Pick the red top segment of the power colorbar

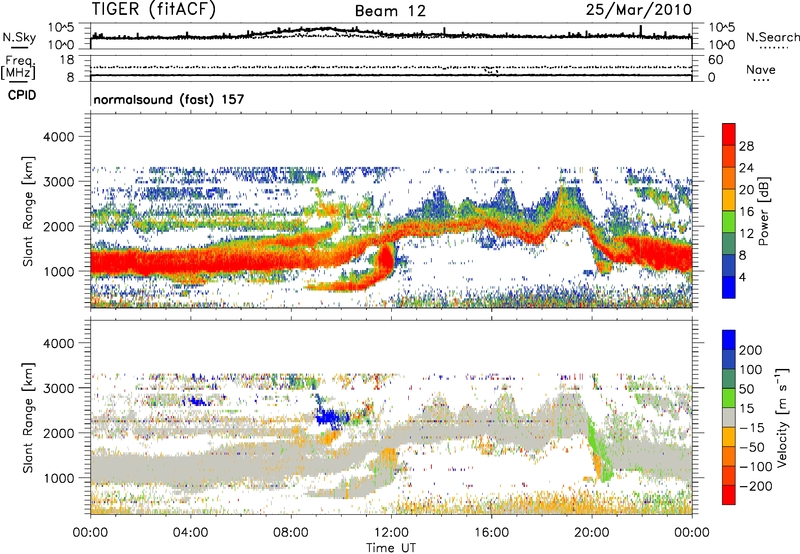point(729,135)
